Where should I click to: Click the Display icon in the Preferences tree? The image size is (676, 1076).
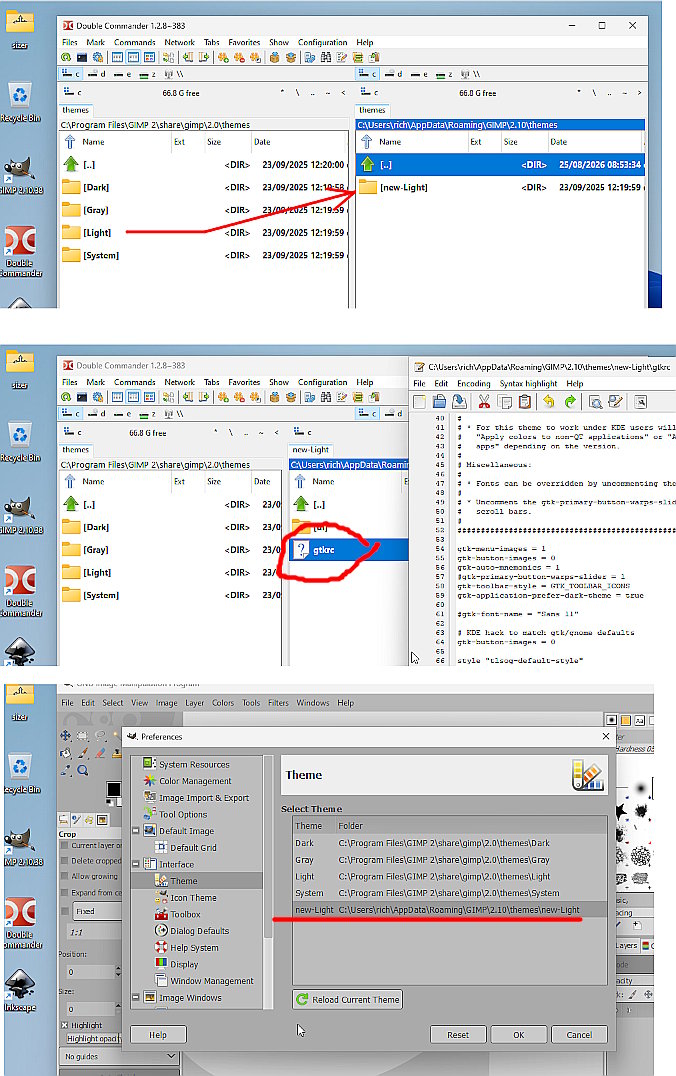[161, 963]
